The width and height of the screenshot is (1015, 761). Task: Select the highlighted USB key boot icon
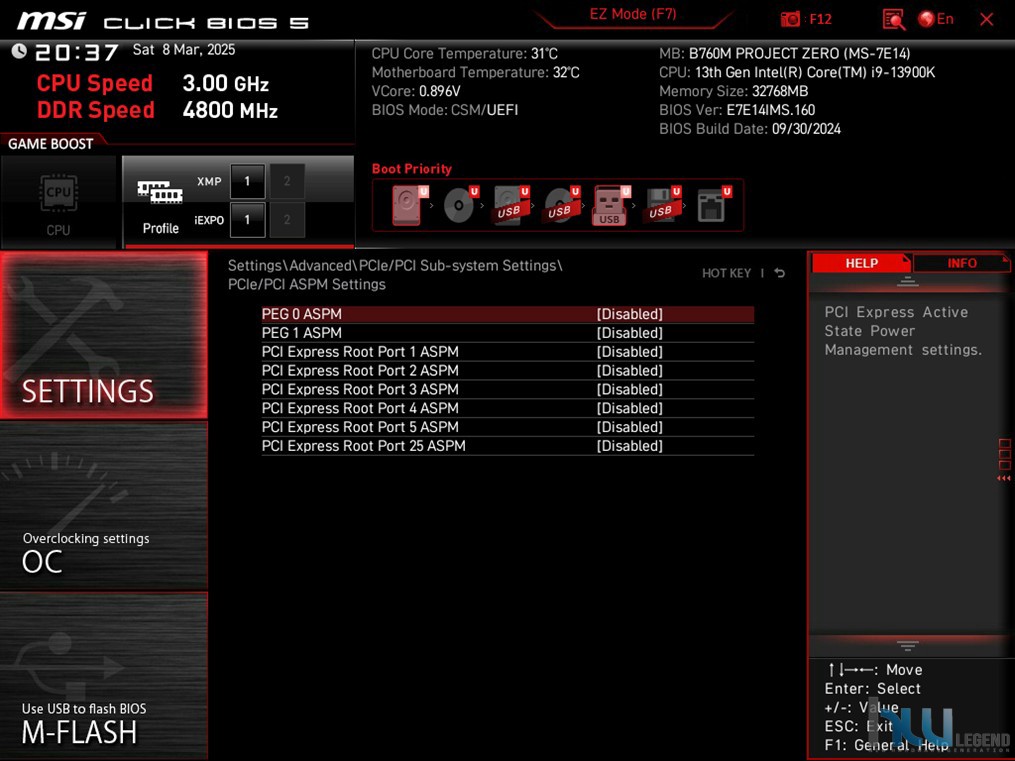coord(611,205)
